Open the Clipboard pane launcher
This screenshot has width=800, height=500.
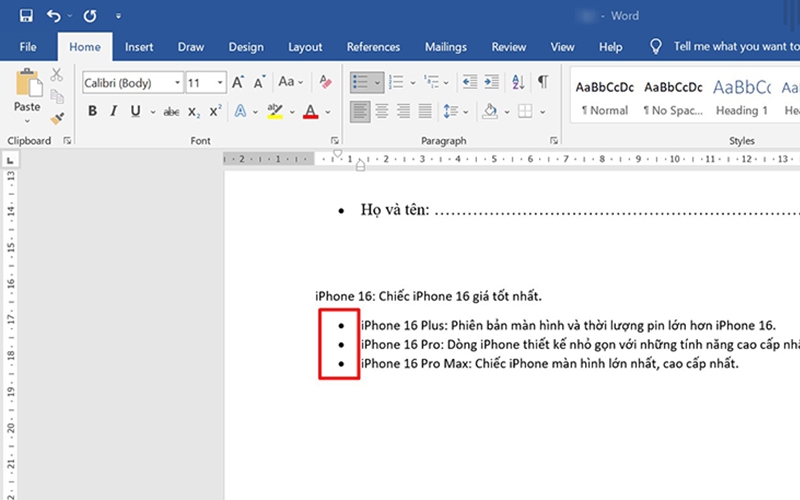tap(67, 140)
